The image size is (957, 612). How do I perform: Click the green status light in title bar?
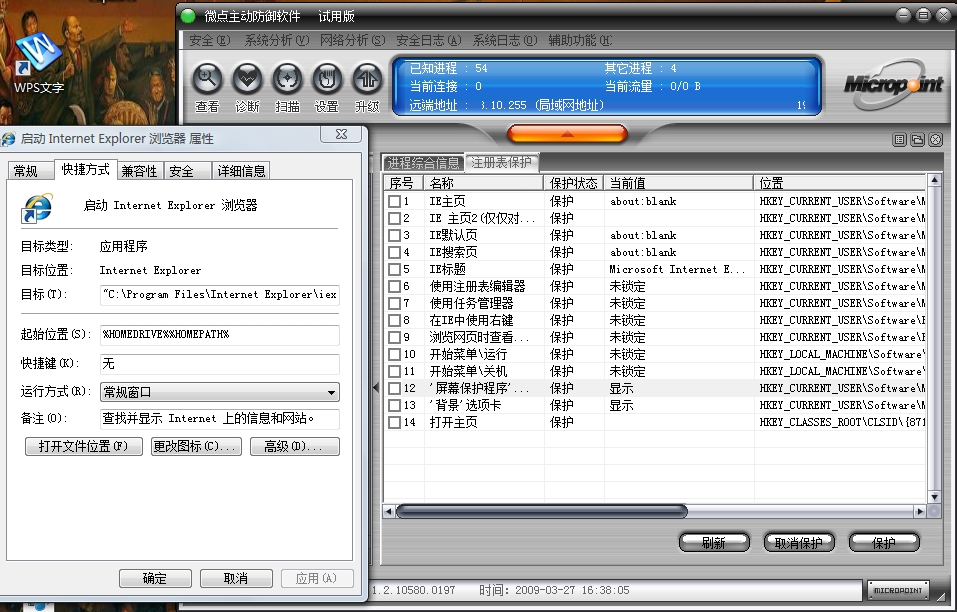pos(188,16)
